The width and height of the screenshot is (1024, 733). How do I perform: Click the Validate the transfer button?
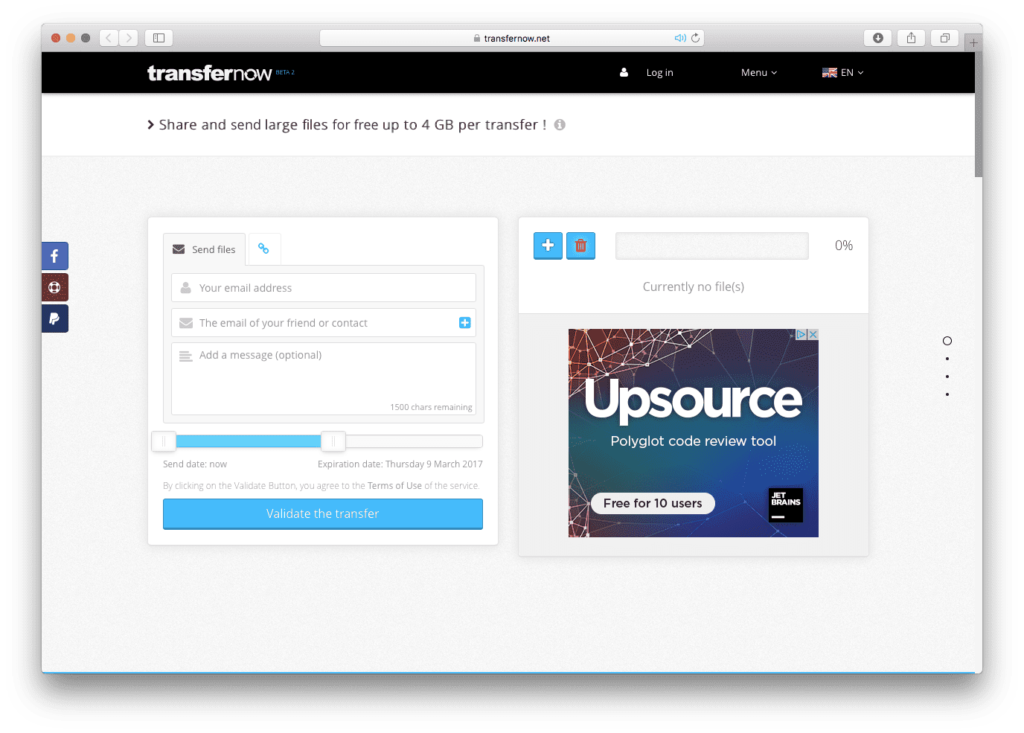pos(322,514)
